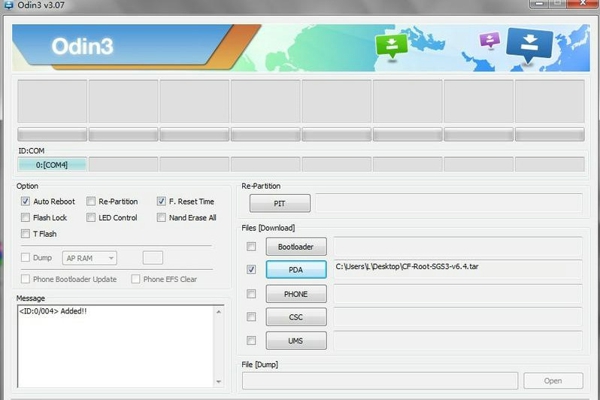This screenshot has height=400, width=600.
Task: Click the Bootloader file button
Action: coord(295,246)
